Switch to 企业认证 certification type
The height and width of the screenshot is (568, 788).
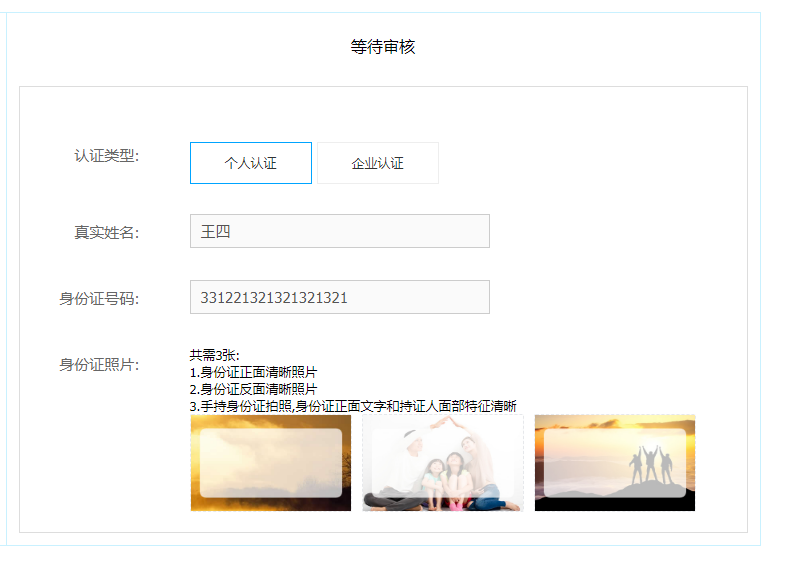[x=377, y=163]
